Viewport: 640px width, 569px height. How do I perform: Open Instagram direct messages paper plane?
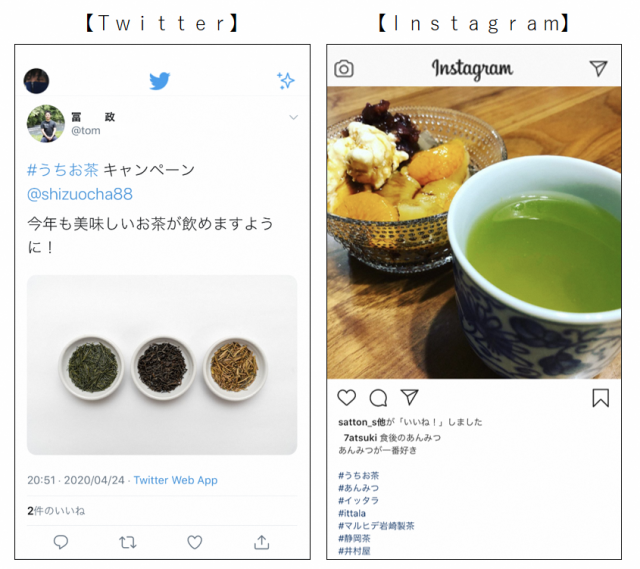coord(598,68)
